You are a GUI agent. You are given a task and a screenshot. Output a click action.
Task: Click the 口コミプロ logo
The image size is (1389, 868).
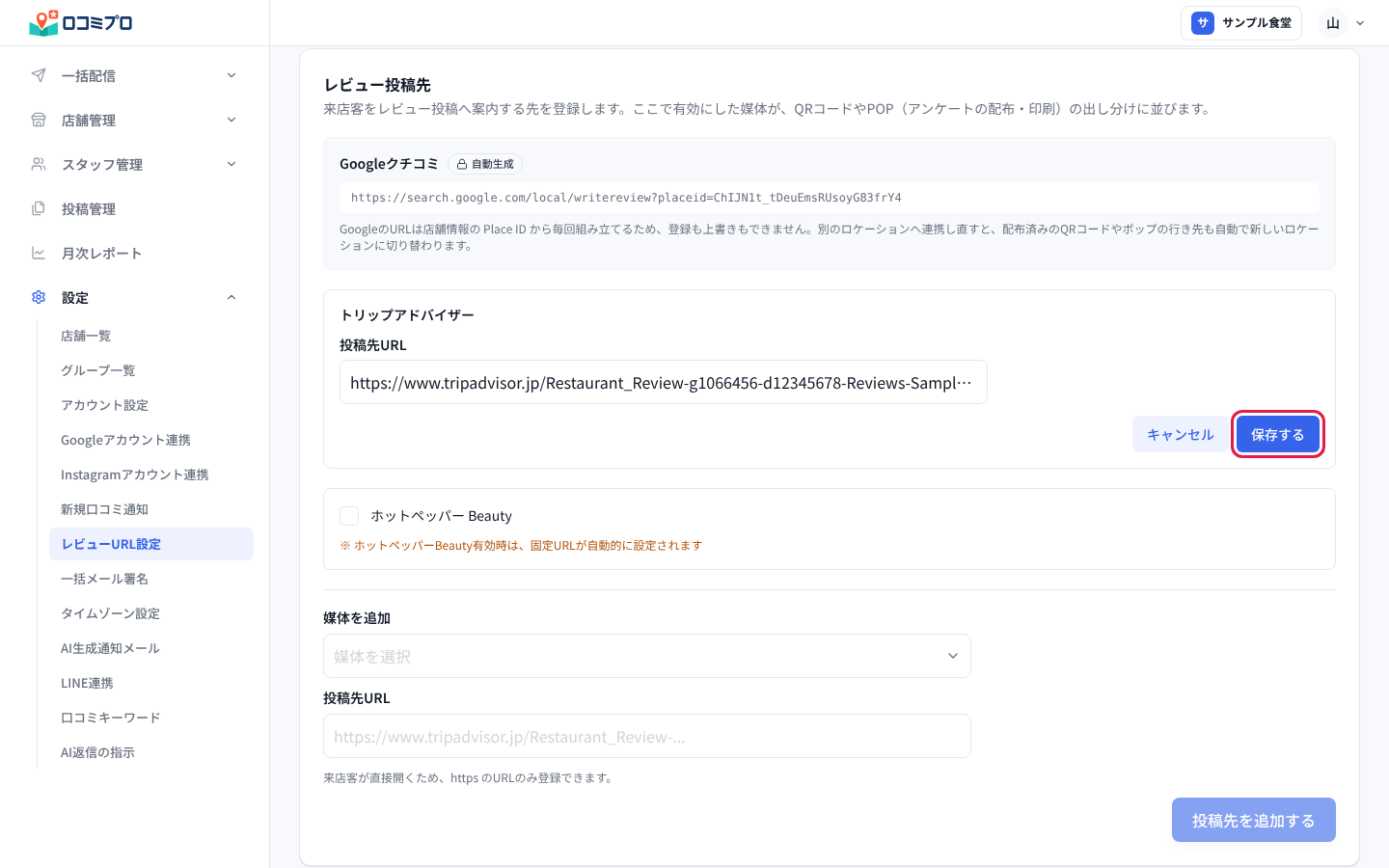[x=81, y=22]
